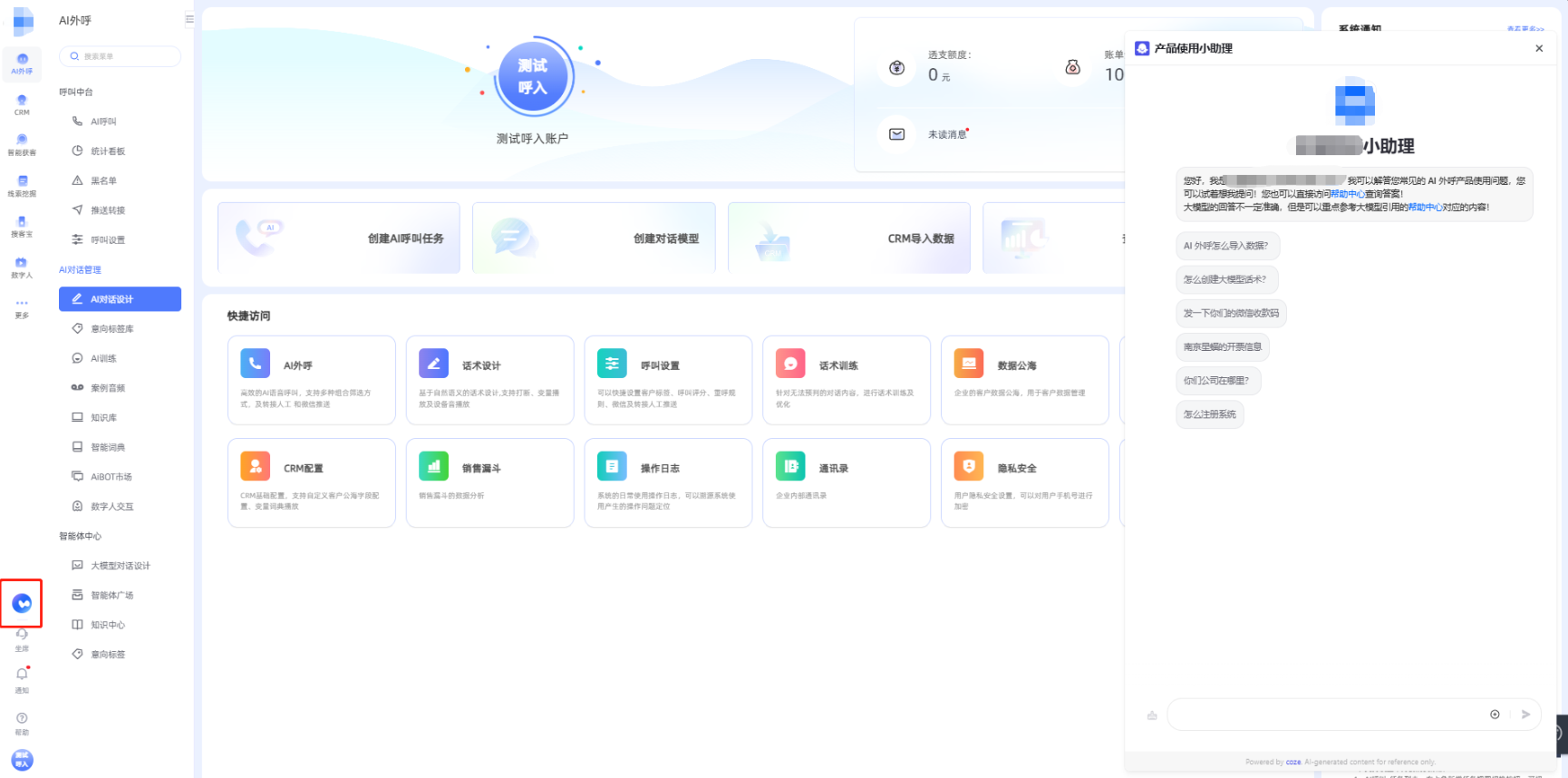Open the 话术设计 quick access card
This screenshot has height=778, width=1568.
pyautogui.click(x=489, y=380)
